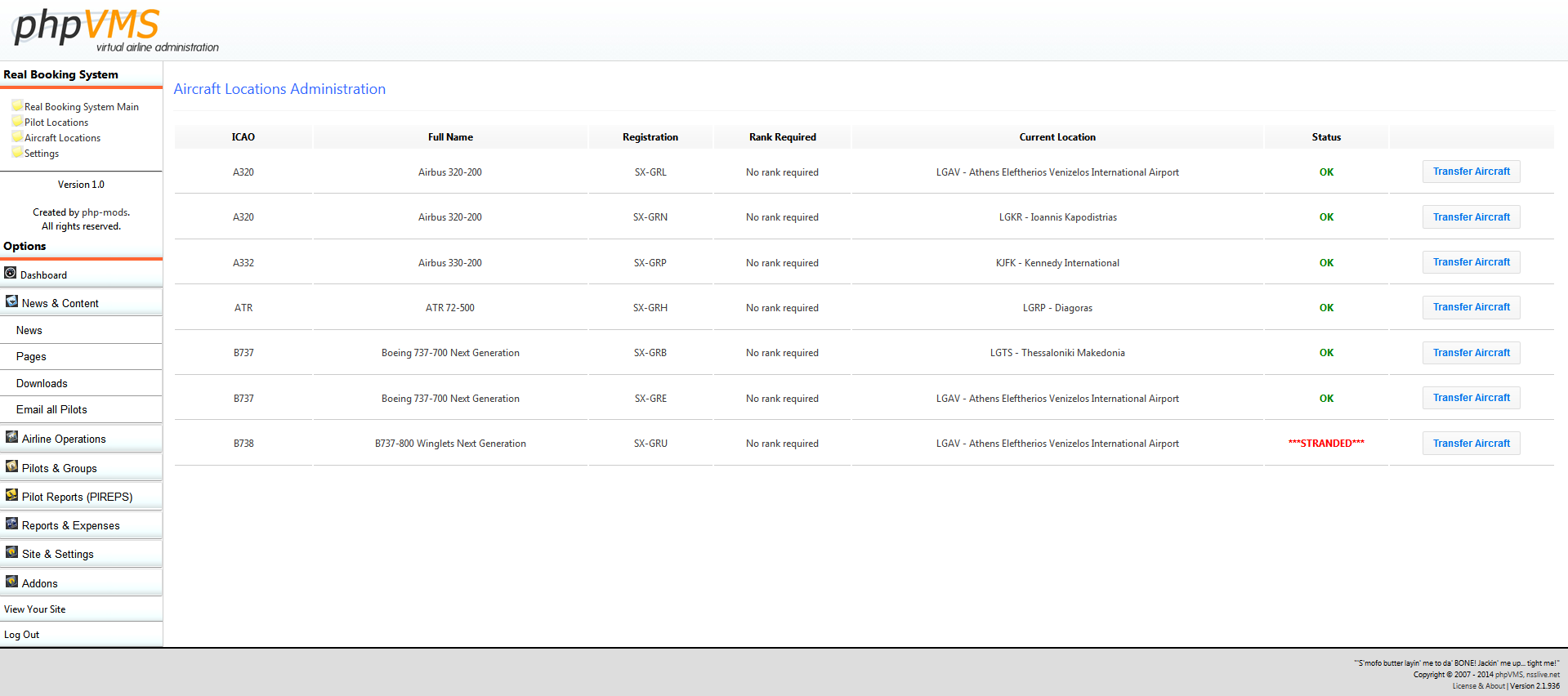Click the Current Location column header
1568x696 pixels.
[x=1057, y=137]
